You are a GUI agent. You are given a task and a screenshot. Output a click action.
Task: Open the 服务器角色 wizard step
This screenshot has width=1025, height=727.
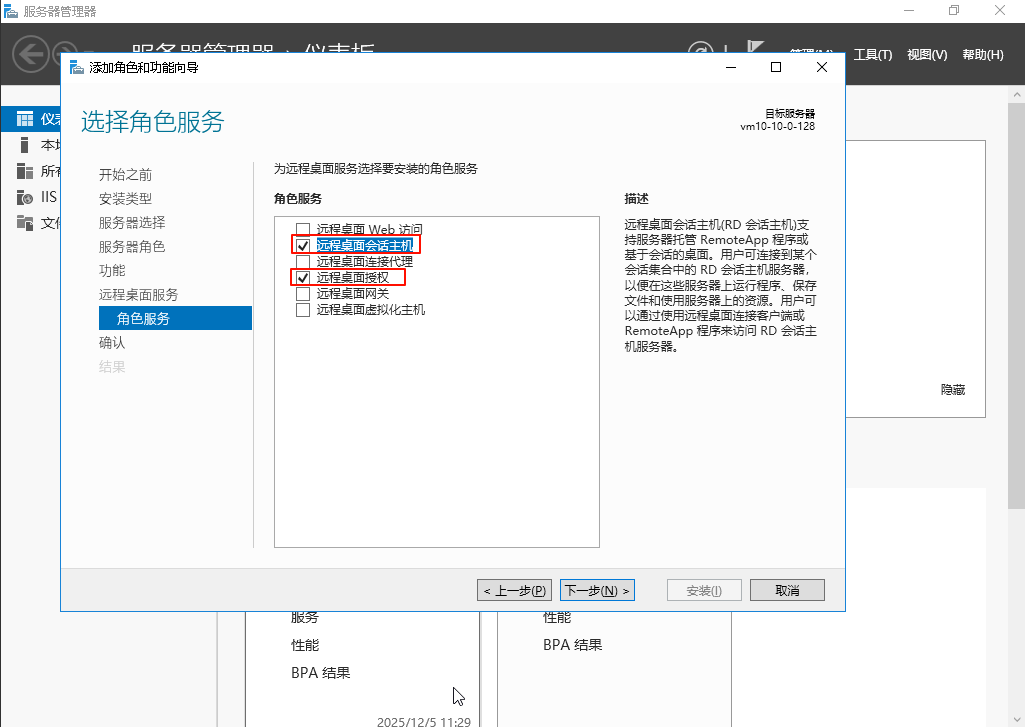(x=132, y=246)
